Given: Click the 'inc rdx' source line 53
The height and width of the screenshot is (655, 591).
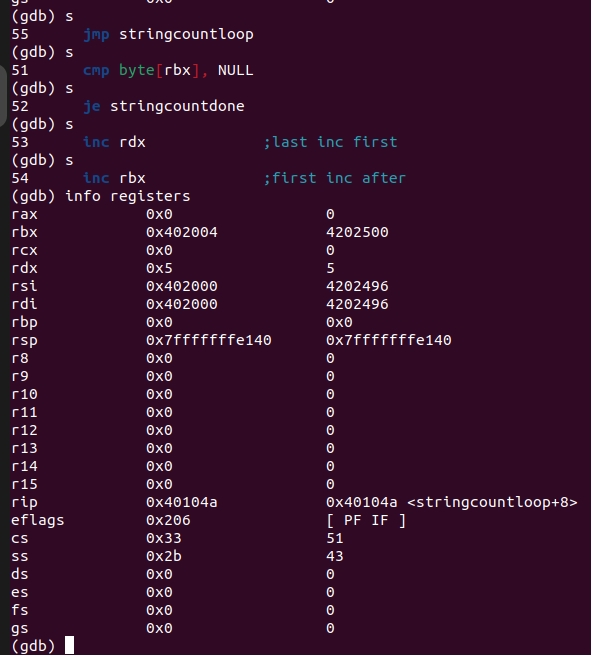Looking at the screenshot, I should [114, 142].
